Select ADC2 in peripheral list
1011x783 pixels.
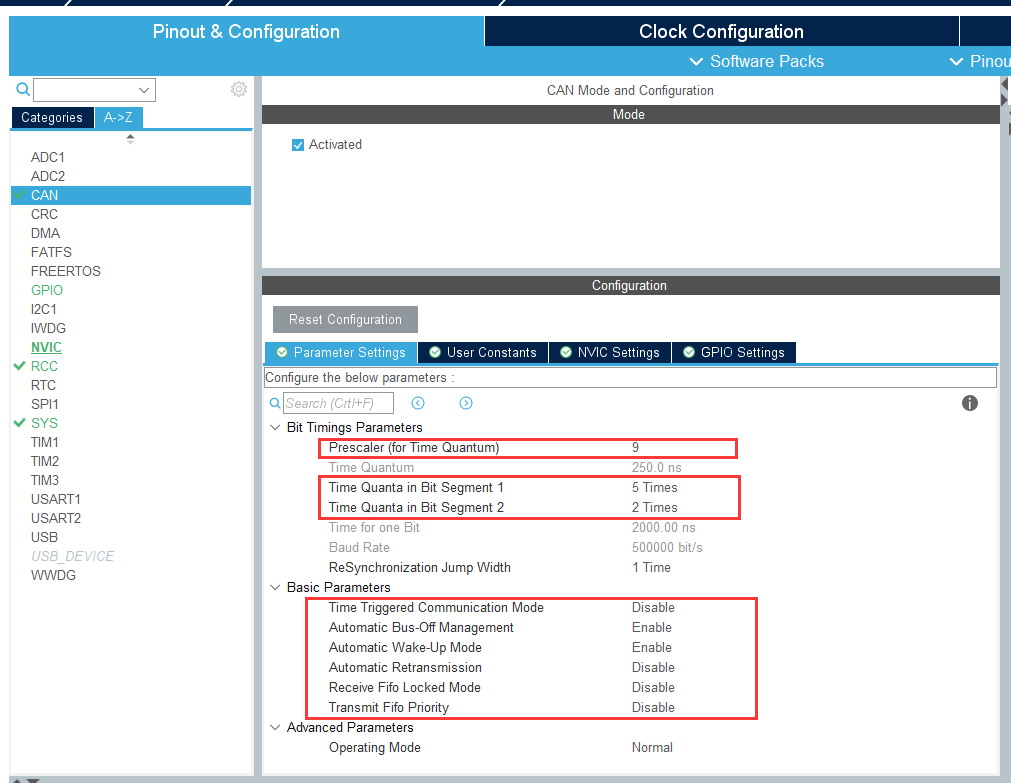point(48,176)
